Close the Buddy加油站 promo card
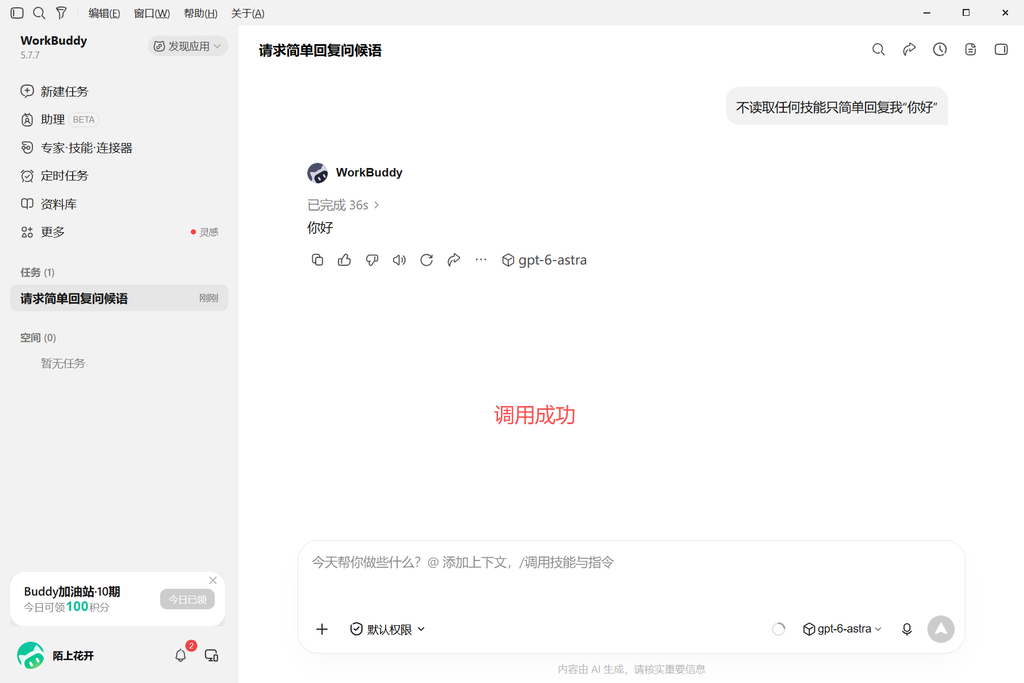This screenshot has height=683, width=1024. pyautogui.click(x=213, y=580)
